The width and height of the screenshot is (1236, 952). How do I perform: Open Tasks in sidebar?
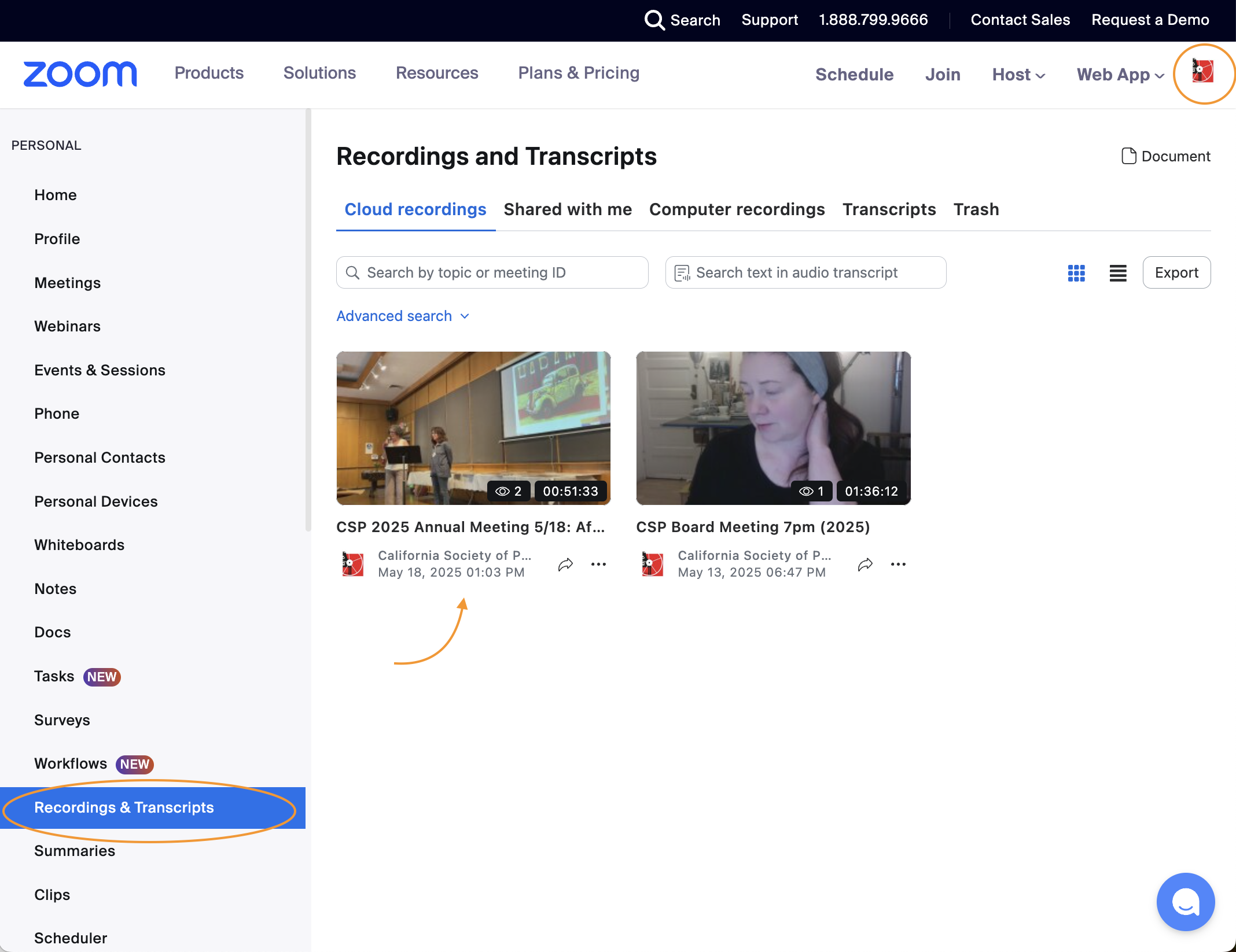[x=54, y=676]
